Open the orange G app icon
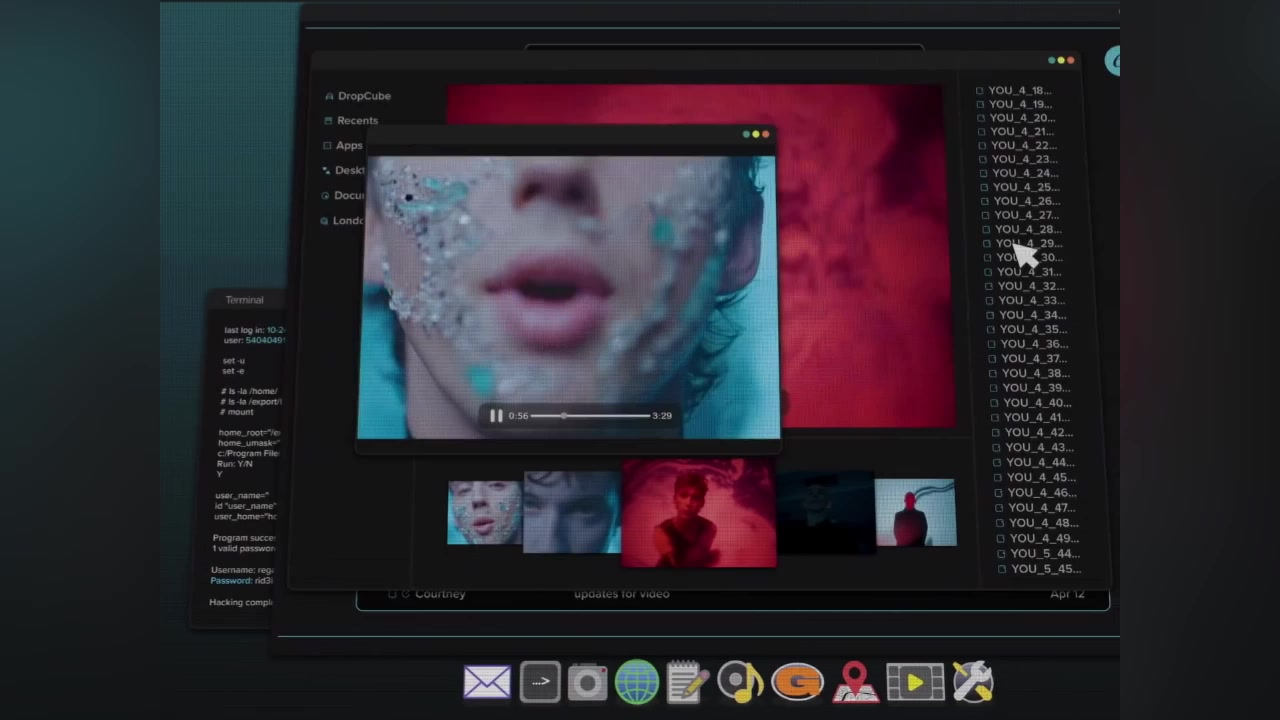This screenshot has width=1280, height=720. click(x=797, y=683)
